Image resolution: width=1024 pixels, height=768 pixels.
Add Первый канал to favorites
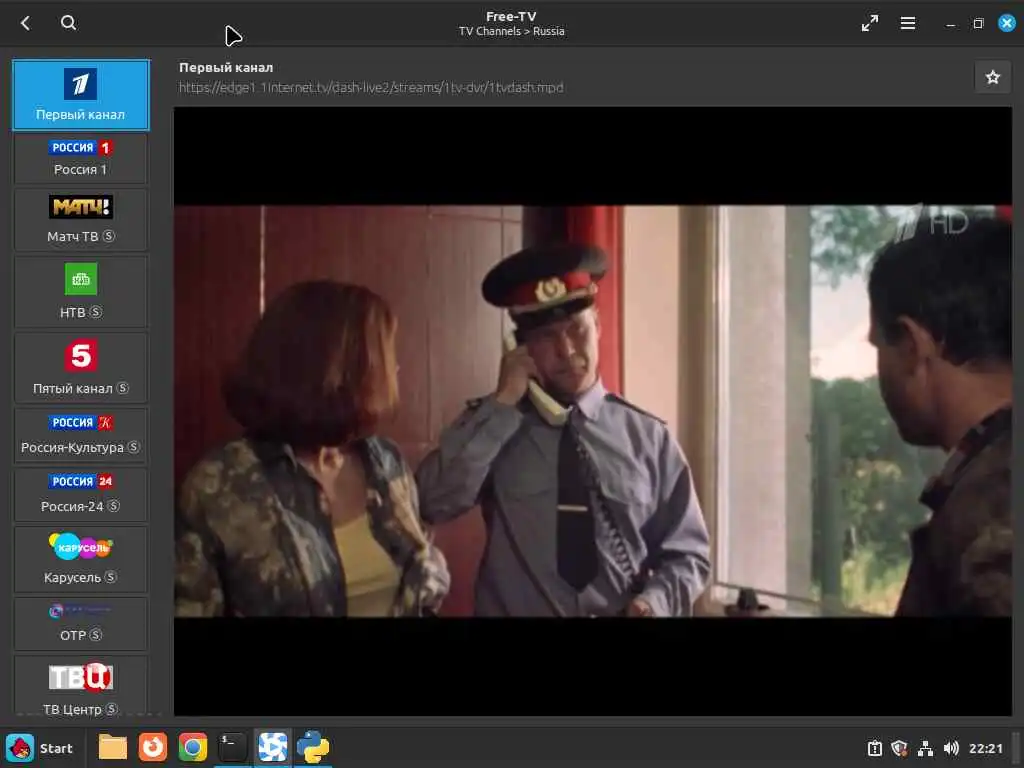(992, 77)
